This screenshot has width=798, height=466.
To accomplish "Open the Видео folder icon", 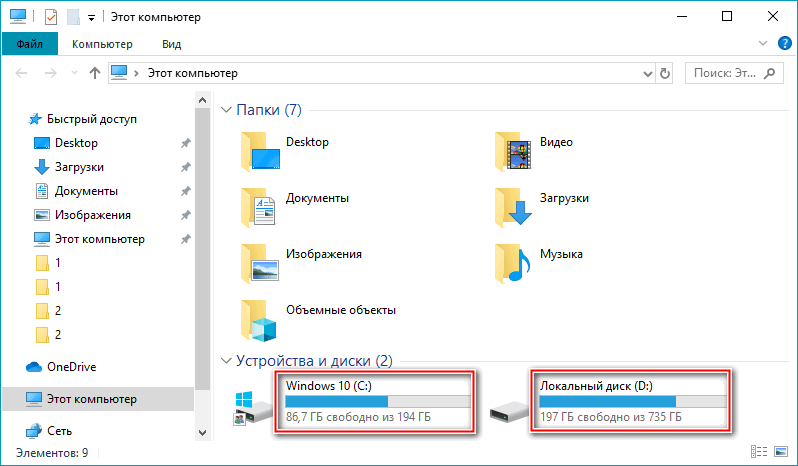I will pyautogui.click(x=513, y=151).
